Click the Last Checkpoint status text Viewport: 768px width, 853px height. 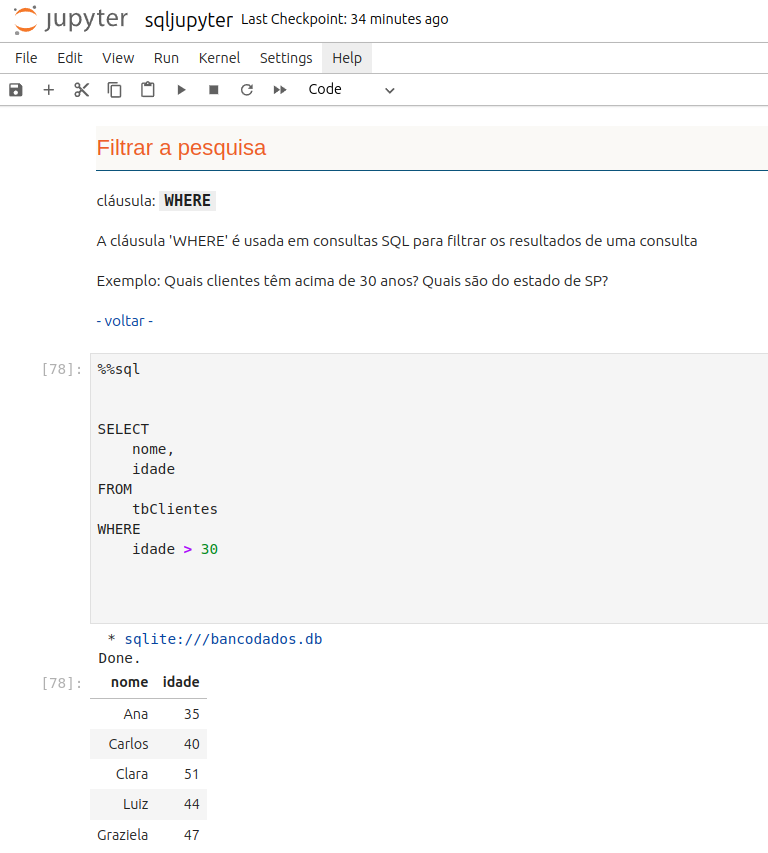click(345, 20)
